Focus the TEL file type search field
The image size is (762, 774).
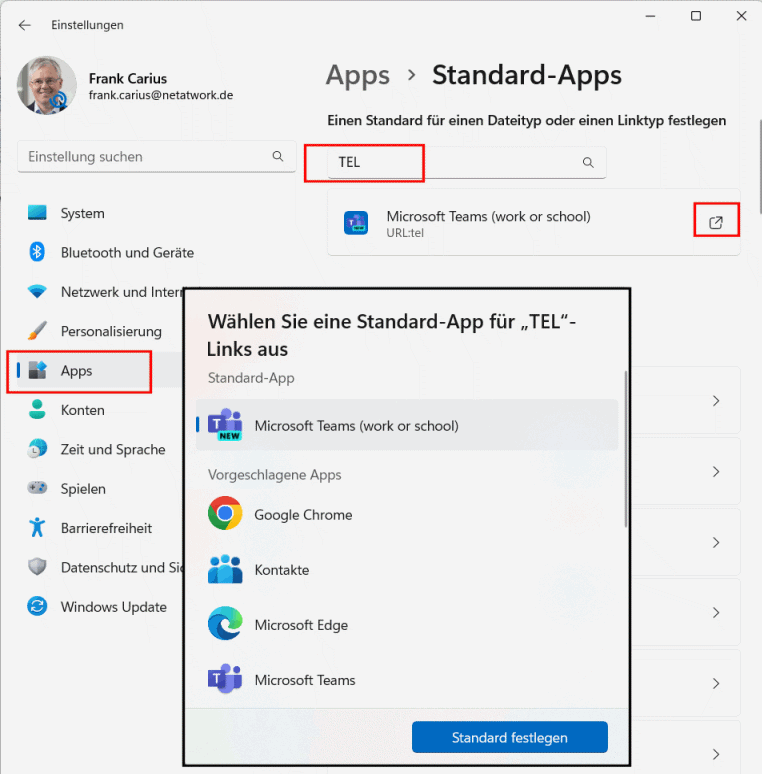click(467, 162)
